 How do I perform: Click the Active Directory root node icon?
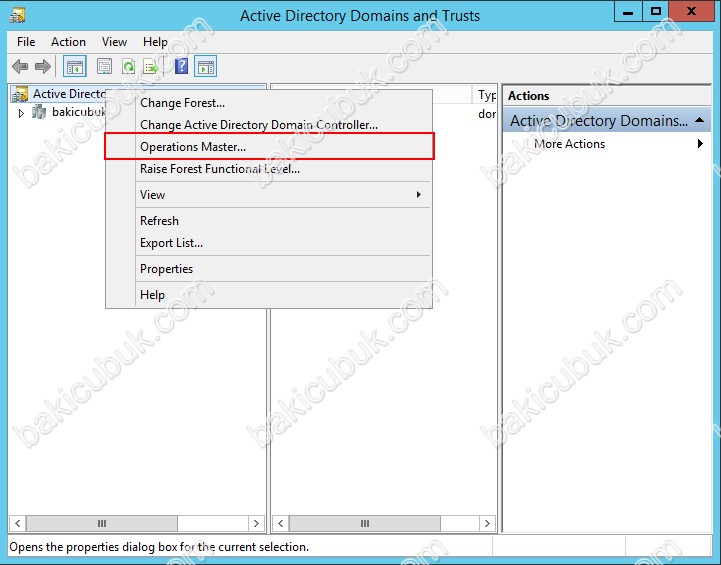click(x=19, y=94)
